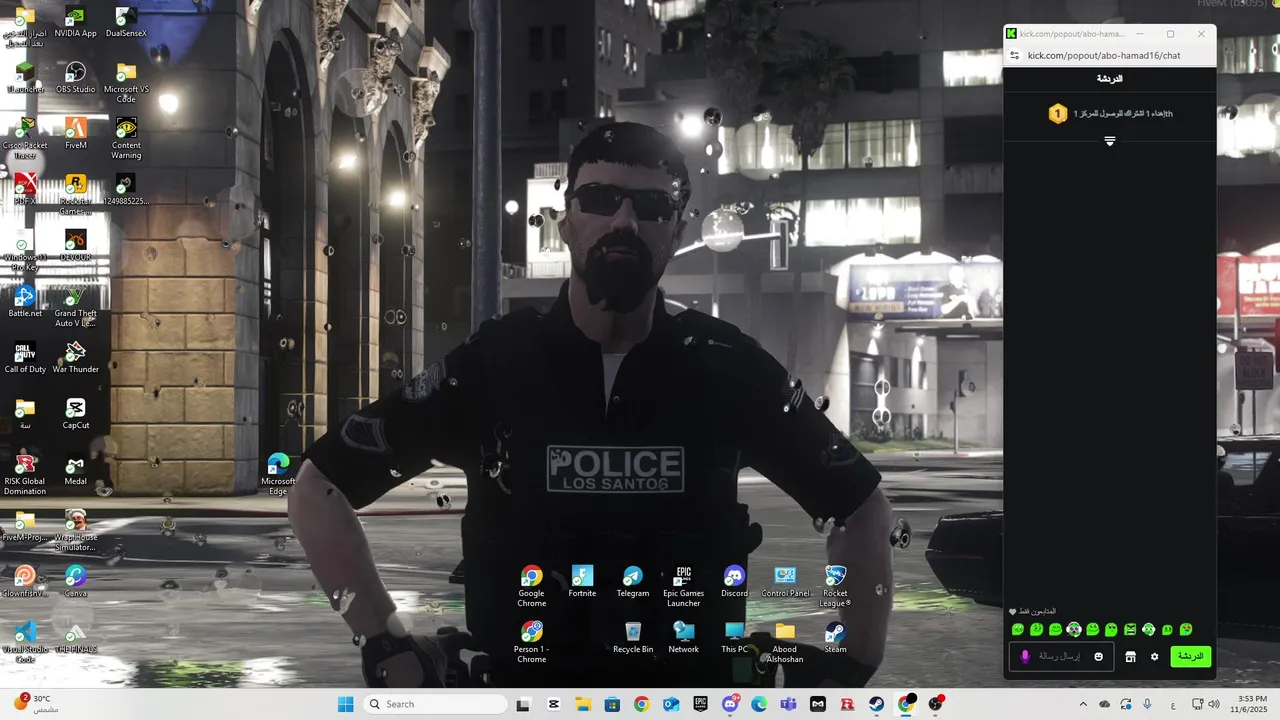Open Steam taskbar icon
This screenshot has height=720, width=1280.
[x=876, y=704]
